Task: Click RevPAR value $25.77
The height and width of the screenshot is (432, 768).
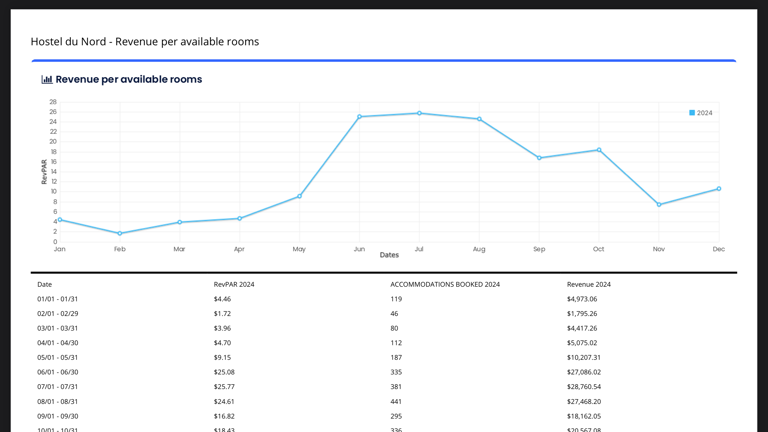Action: 224,387
